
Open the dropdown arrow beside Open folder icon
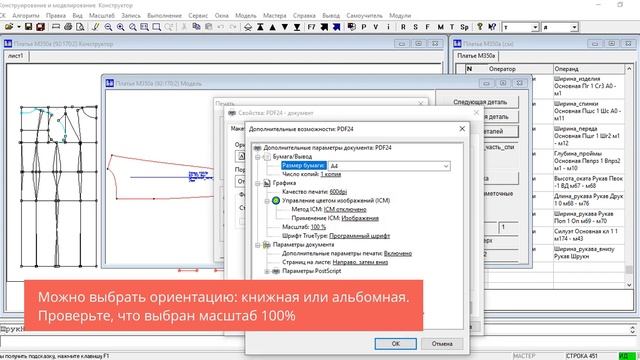tap(19, 27)
